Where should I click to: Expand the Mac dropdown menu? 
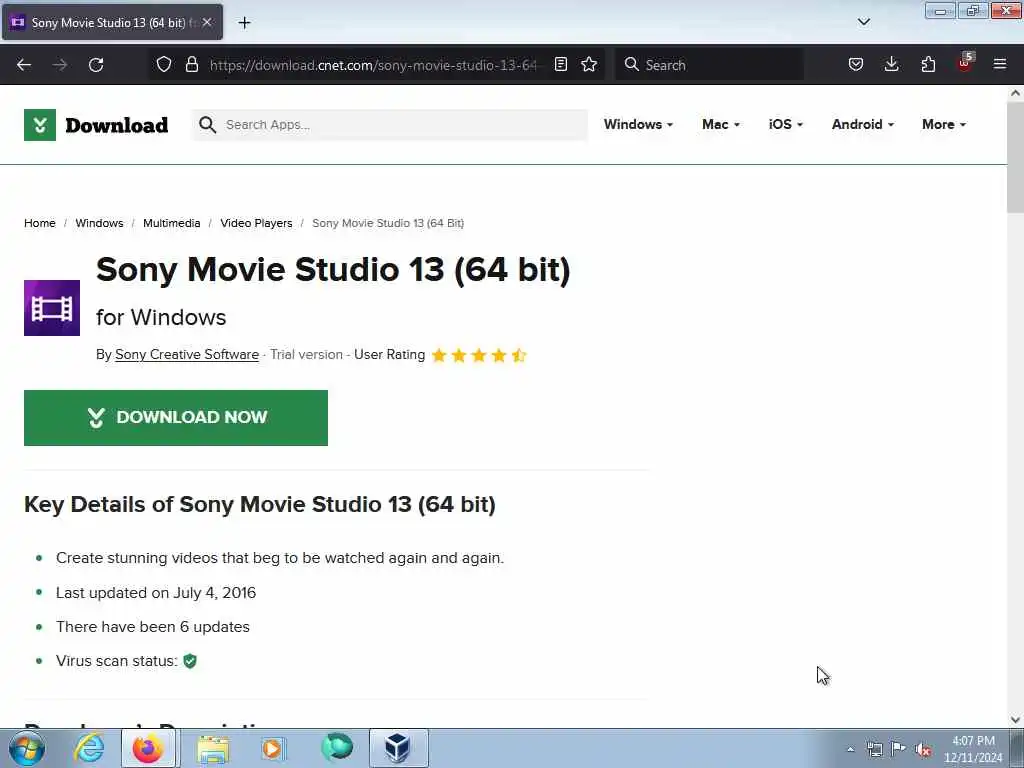[x=721, y=124]
